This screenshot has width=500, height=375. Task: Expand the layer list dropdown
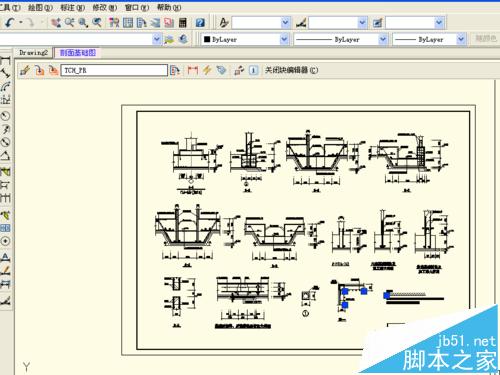[x=156, y=39]
